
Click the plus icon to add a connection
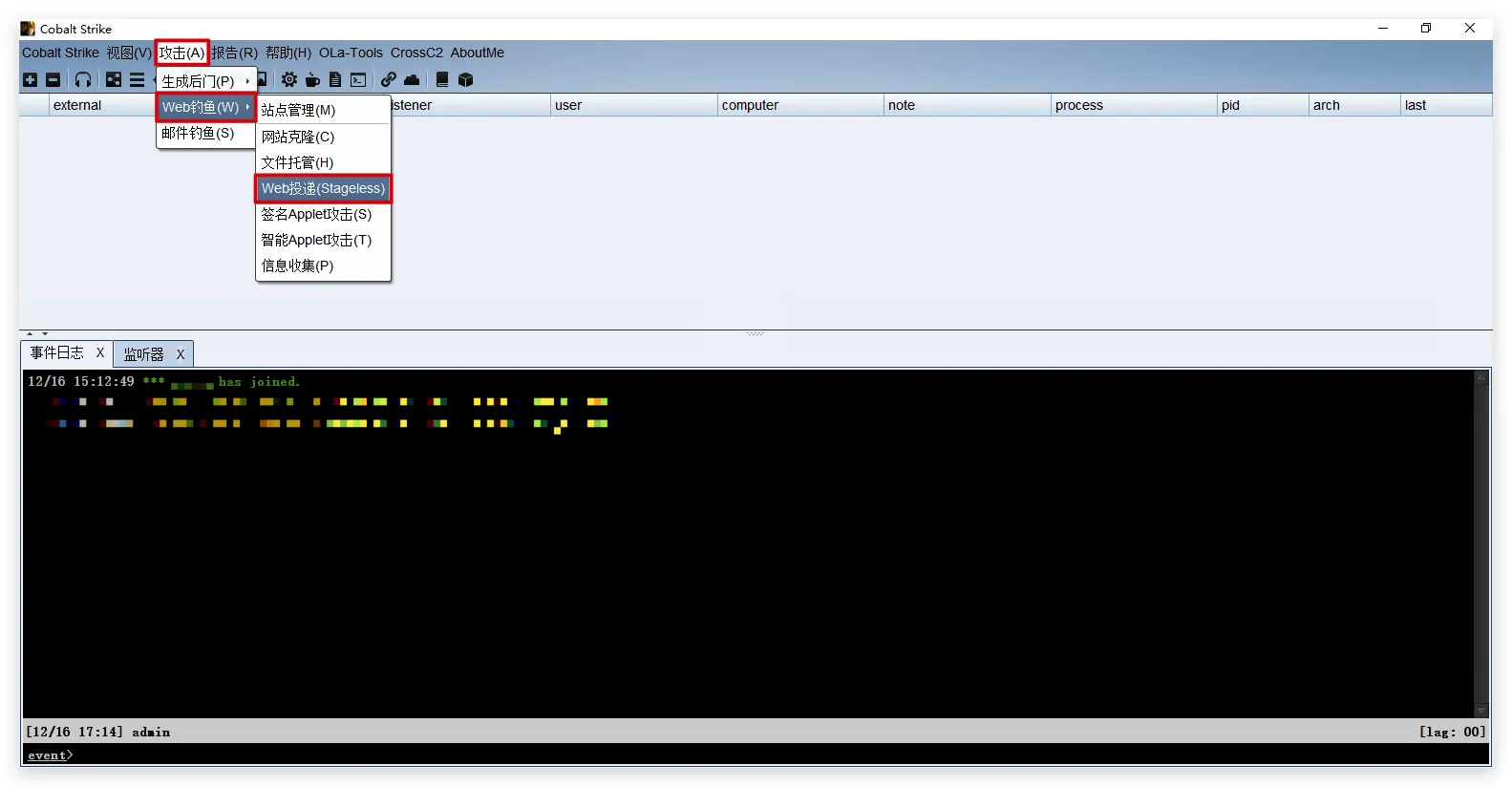point(30,80)
